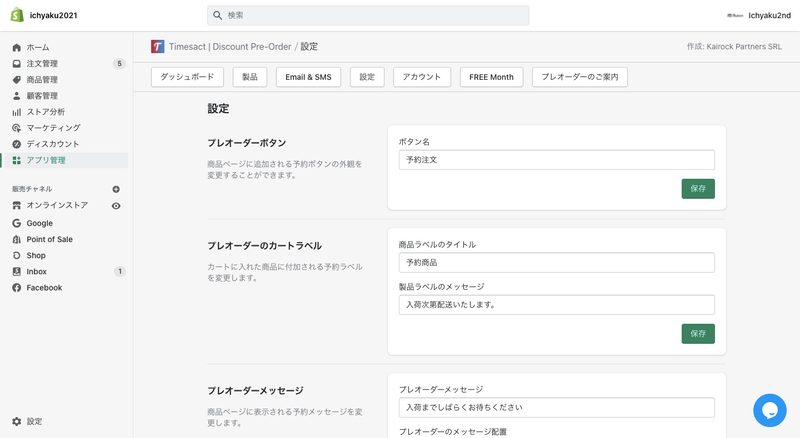
Task: Click the orders icon beside 注文管理
Action: 17,64
